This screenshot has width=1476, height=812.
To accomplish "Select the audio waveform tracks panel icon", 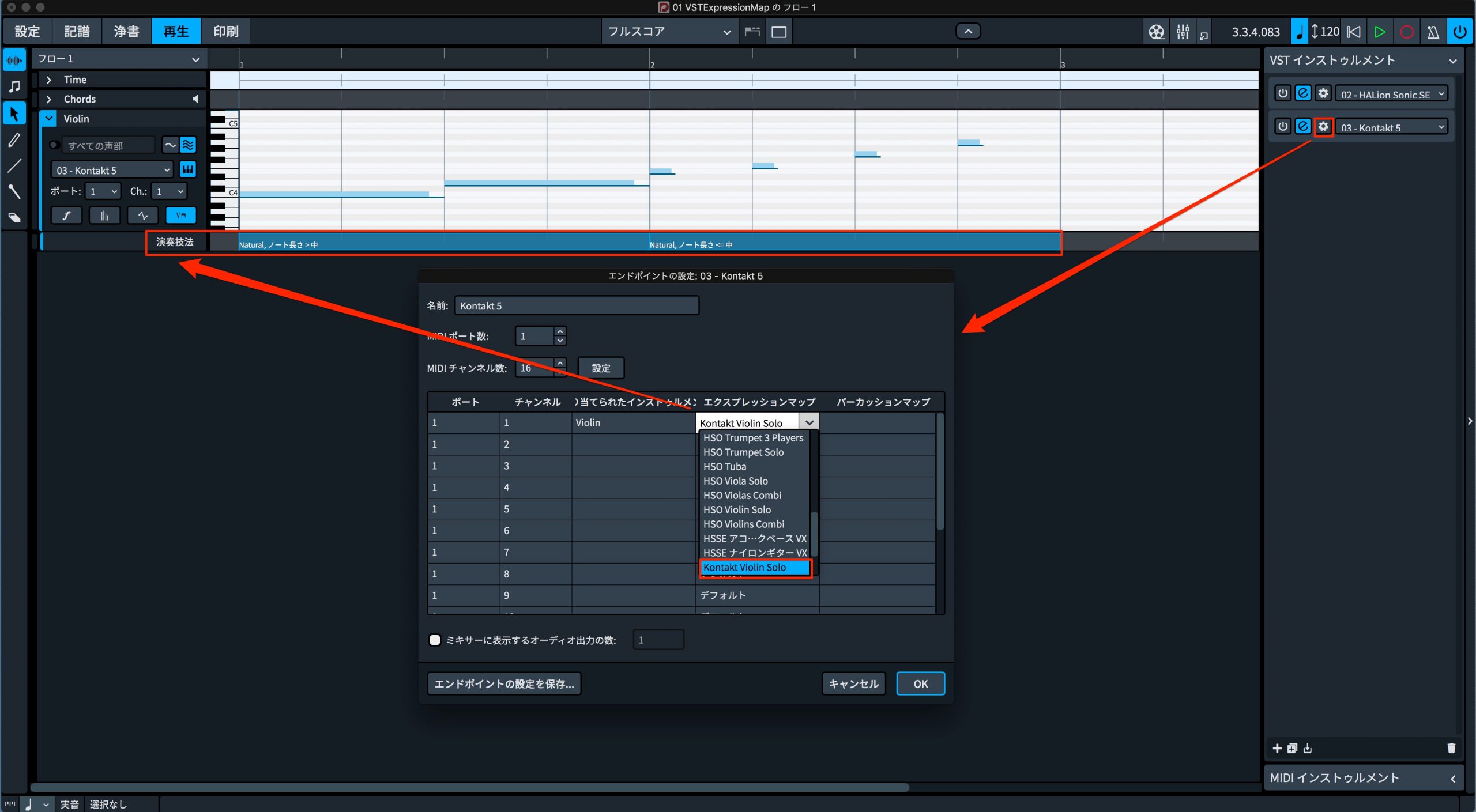I will [14, 60].
